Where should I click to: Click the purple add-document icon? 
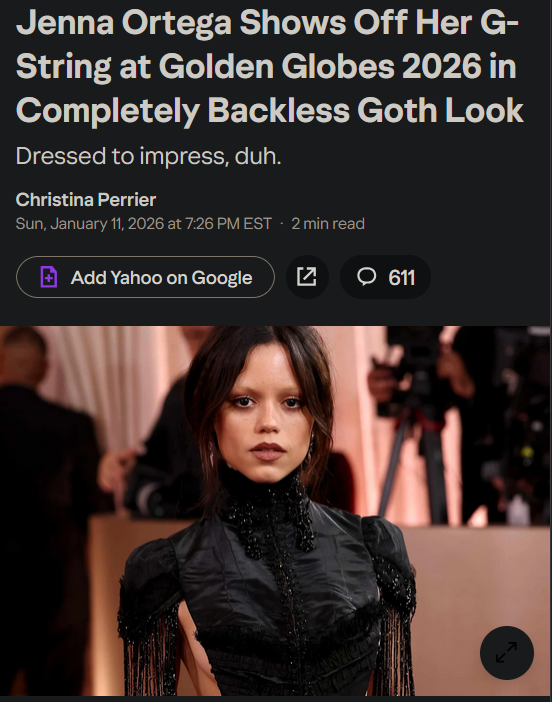point(49,277)
